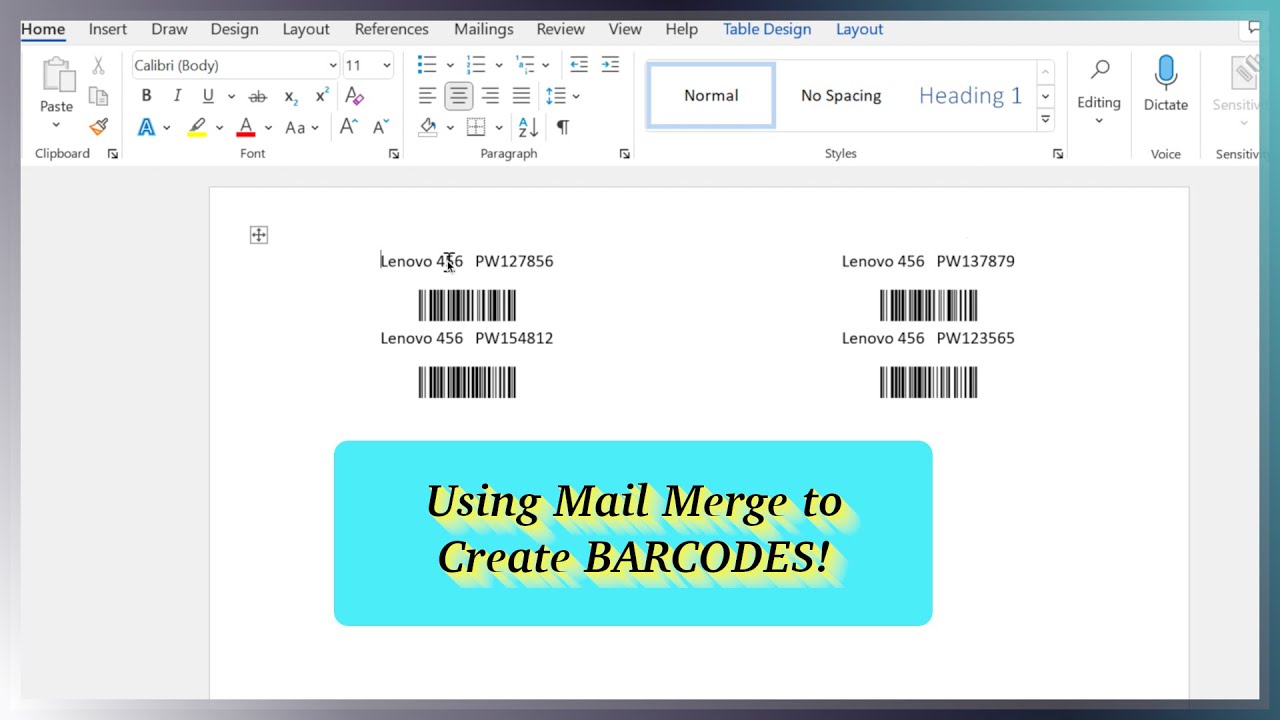Show paragraph marks pilcrow icon
The width and height of the screenshot is (1280, 720).
(x=563, y=127)
